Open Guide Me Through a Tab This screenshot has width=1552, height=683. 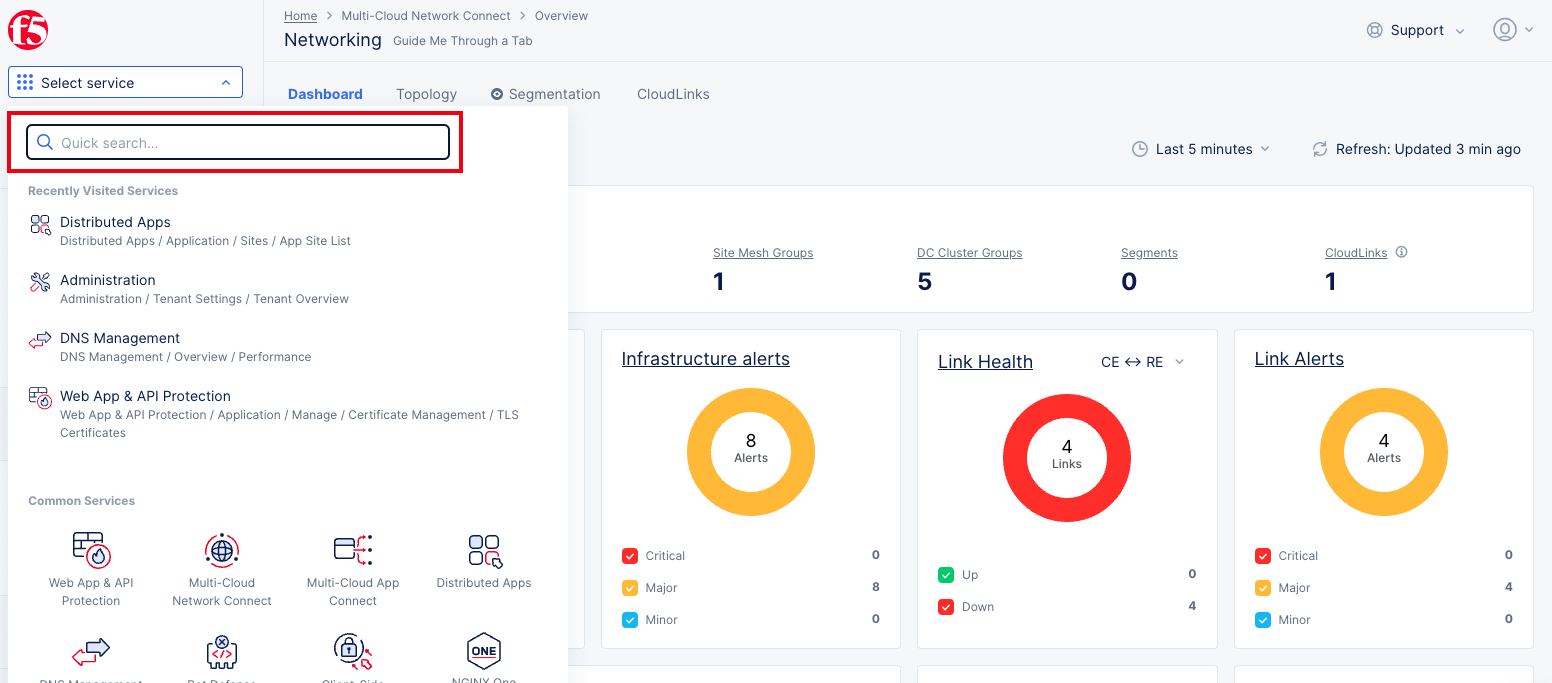point(462,40)
